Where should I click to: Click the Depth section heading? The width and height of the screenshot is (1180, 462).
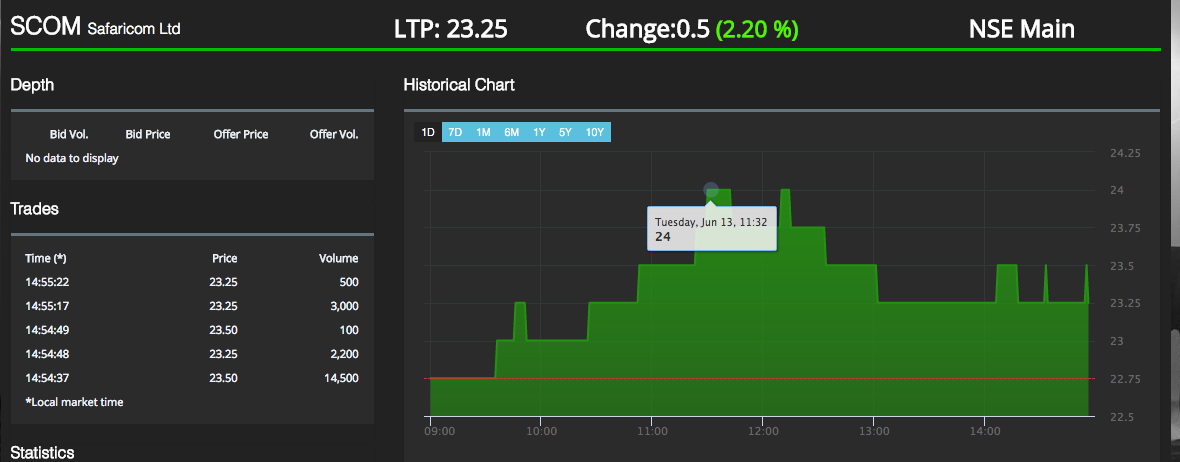coord(32,86)
